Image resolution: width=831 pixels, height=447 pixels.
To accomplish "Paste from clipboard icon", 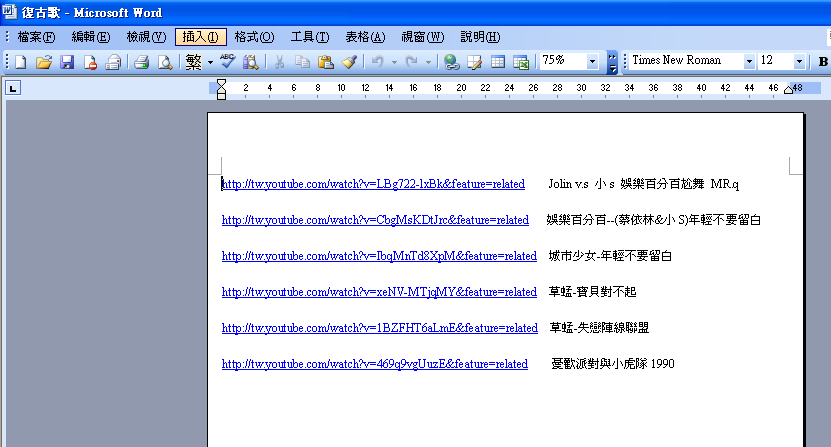I will click(325, 62).
